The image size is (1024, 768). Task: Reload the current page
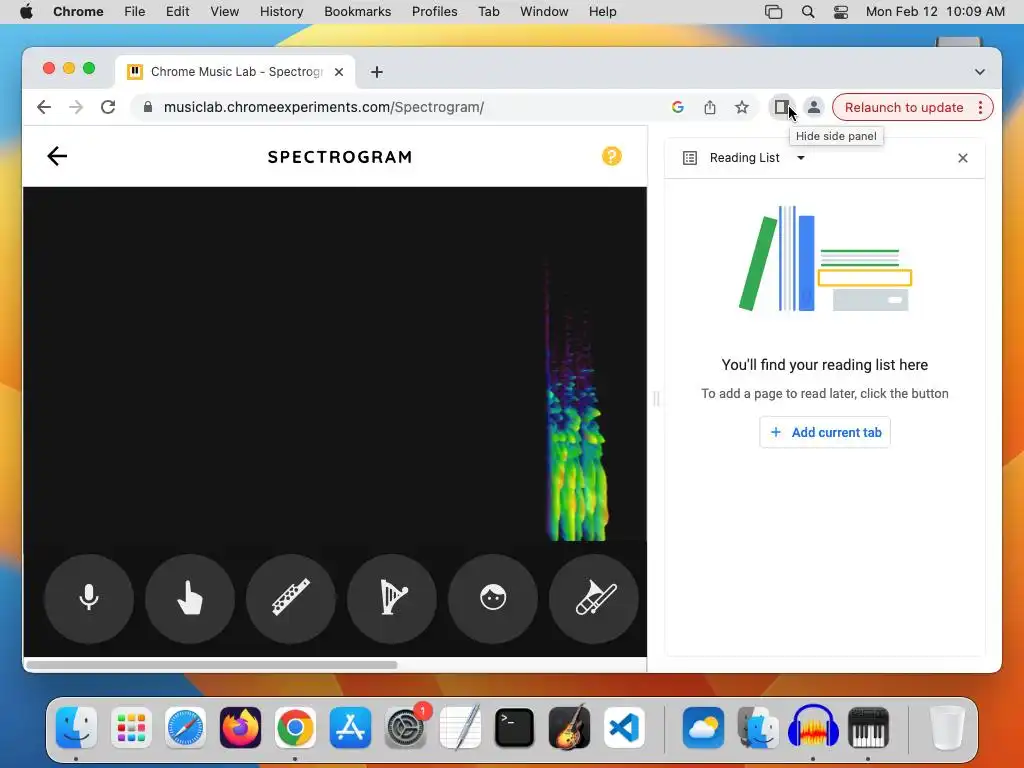108,107
